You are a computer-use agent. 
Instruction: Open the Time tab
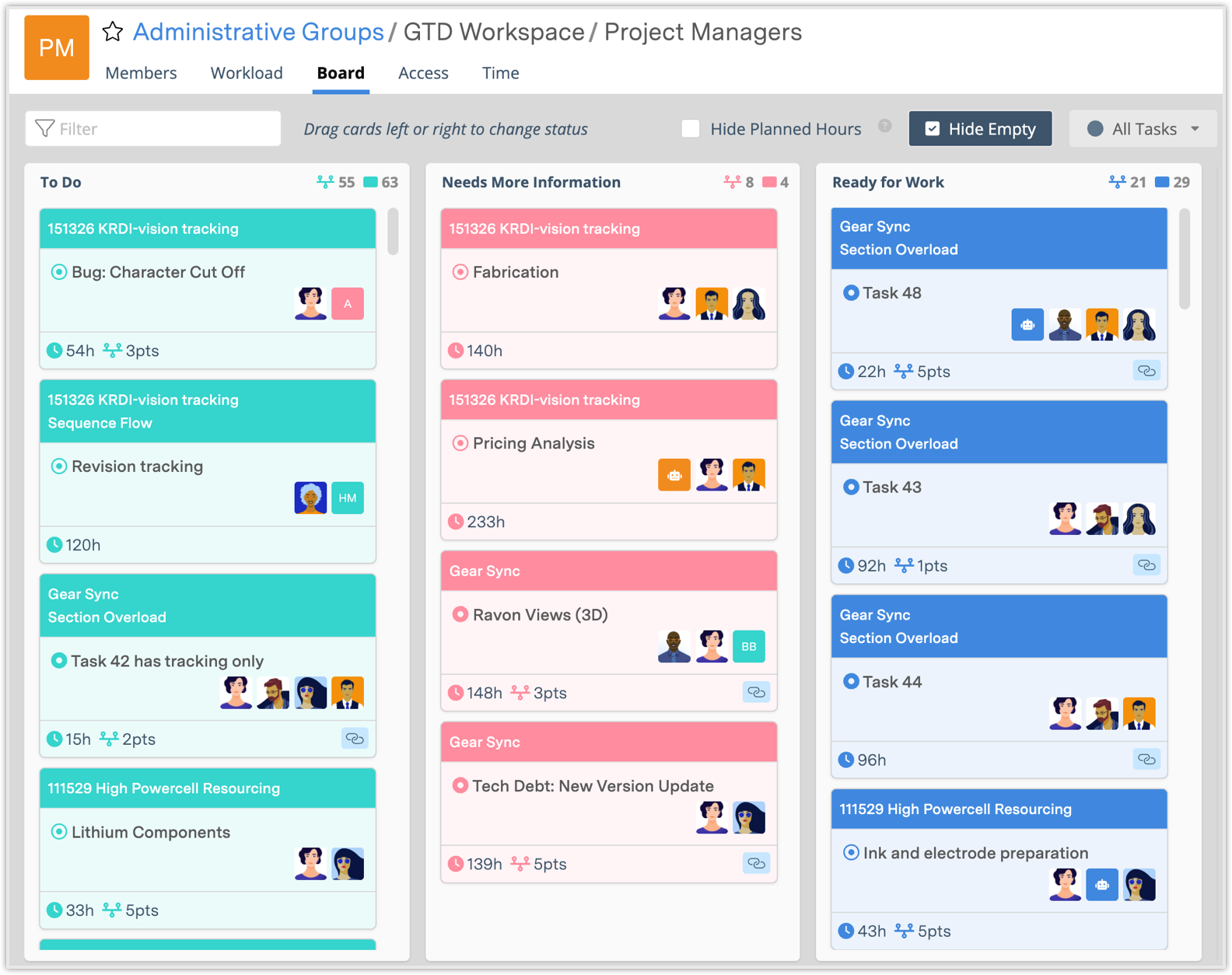(x=500, y=73)
